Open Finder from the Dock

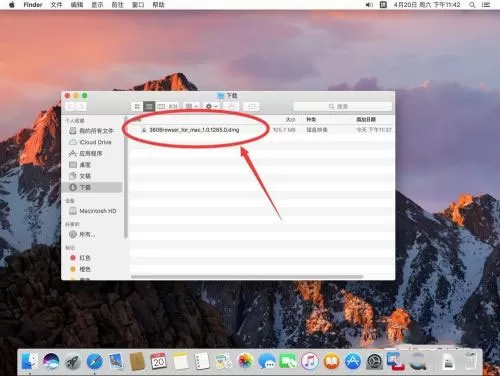pyautogui.click(x=29, y=361)
